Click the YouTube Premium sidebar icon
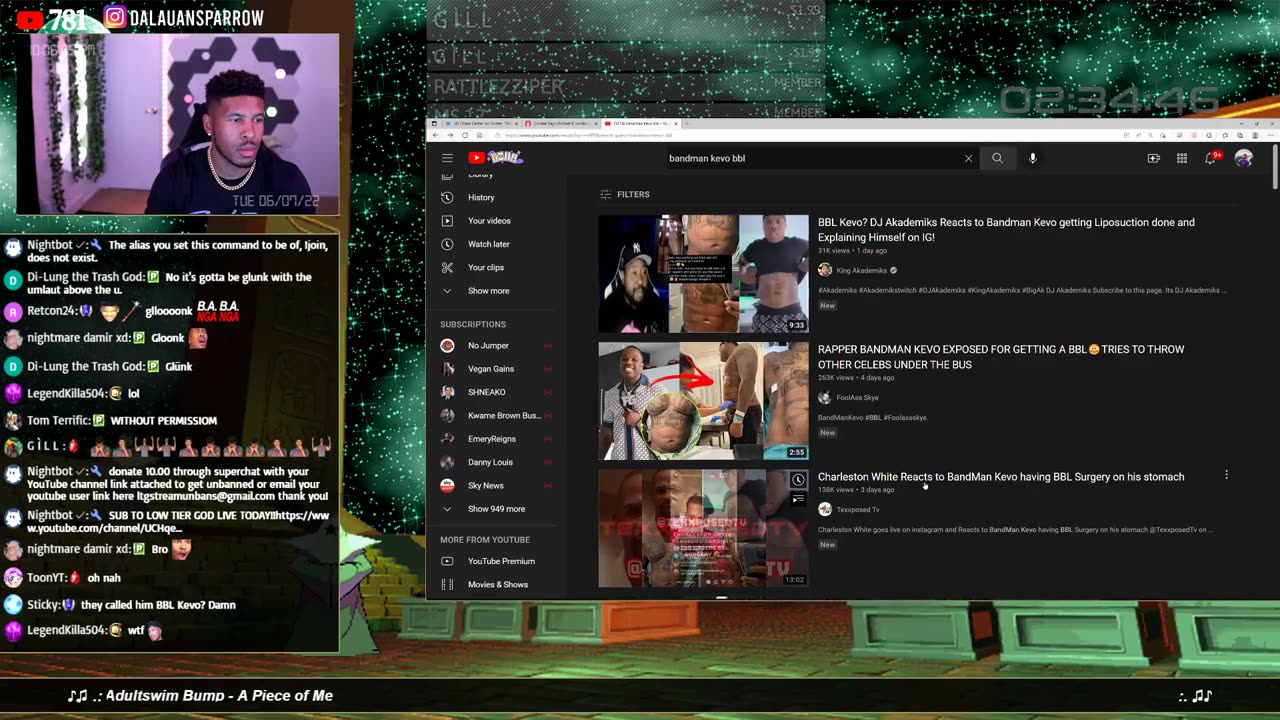The height and width of the screenshot is (720, 1280). tap(447, 561)
